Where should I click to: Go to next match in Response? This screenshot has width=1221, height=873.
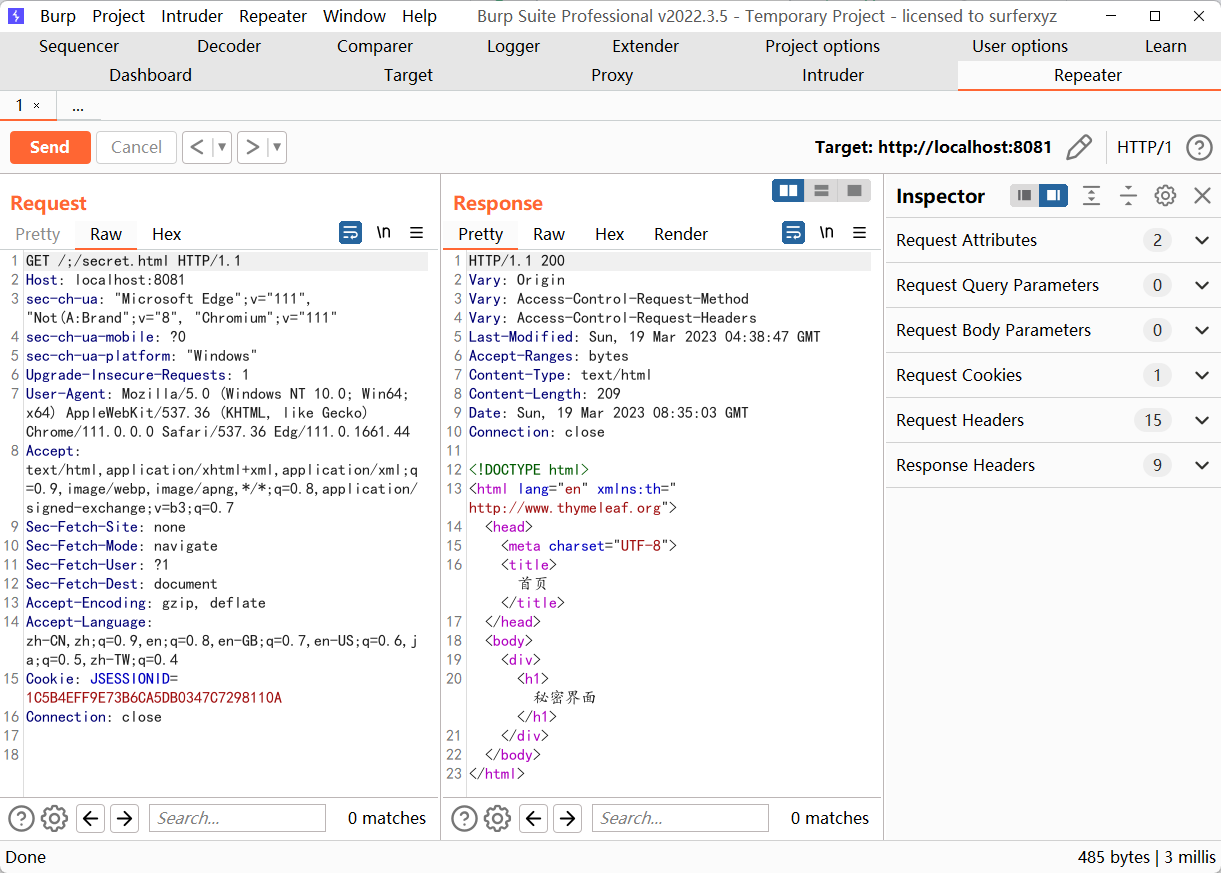click(x=567, y=819)
